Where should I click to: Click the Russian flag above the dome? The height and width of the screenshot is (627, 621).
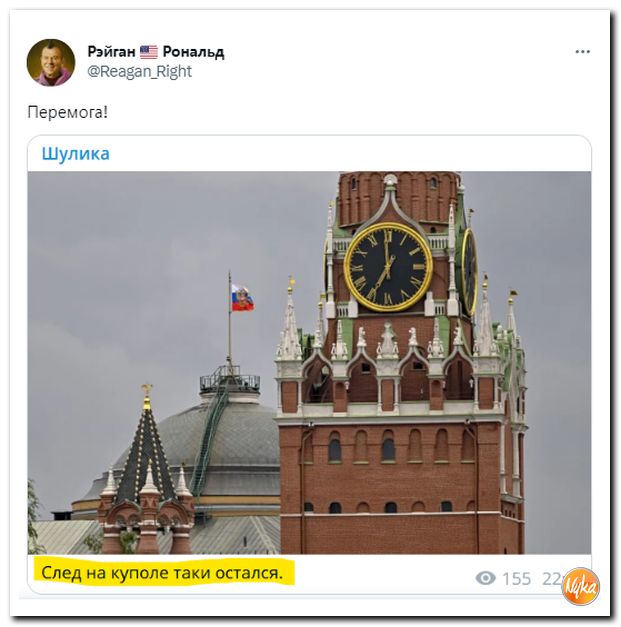pos(242,298)
